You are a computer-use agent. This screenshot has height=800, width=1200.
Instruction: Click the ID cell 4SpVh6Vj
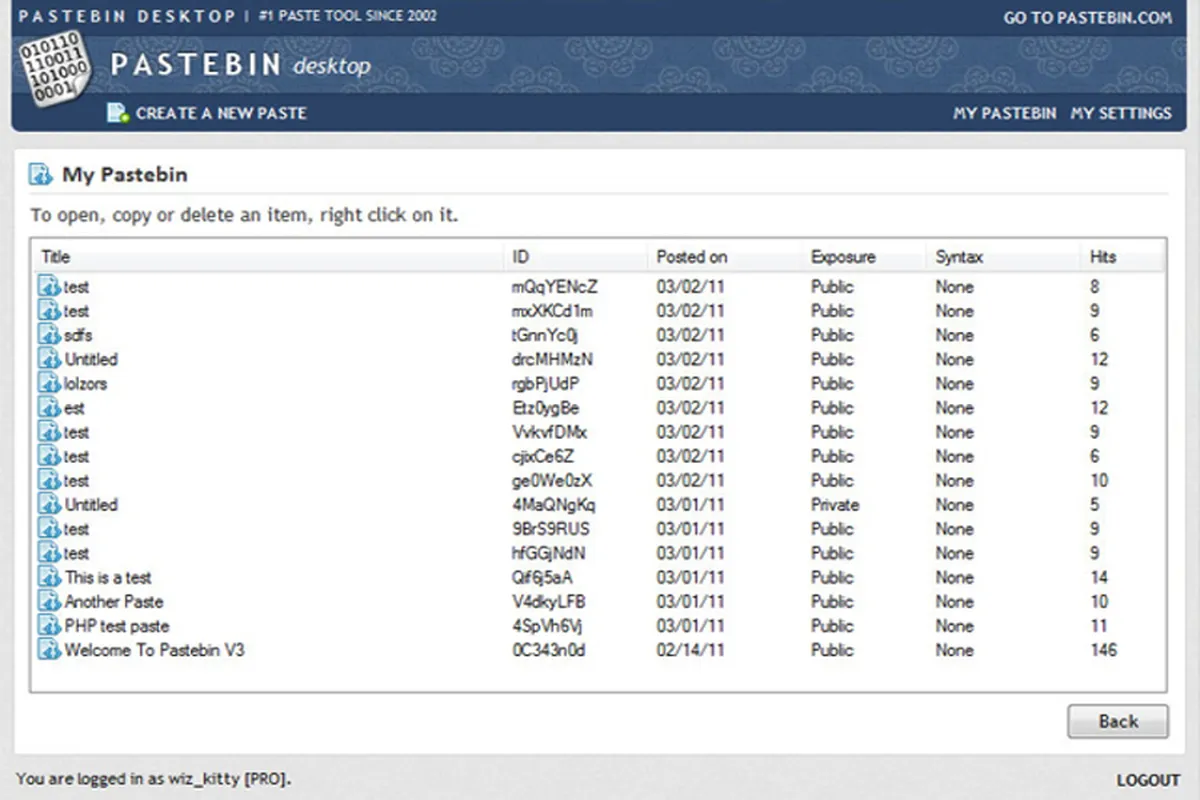[x=546, y=626]
